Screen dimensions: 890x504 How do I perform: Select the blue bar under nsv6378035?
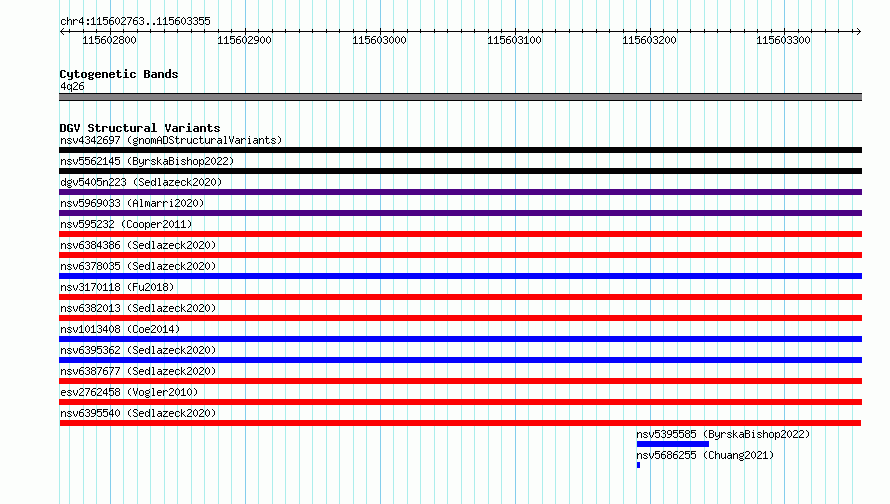point(460,276)
